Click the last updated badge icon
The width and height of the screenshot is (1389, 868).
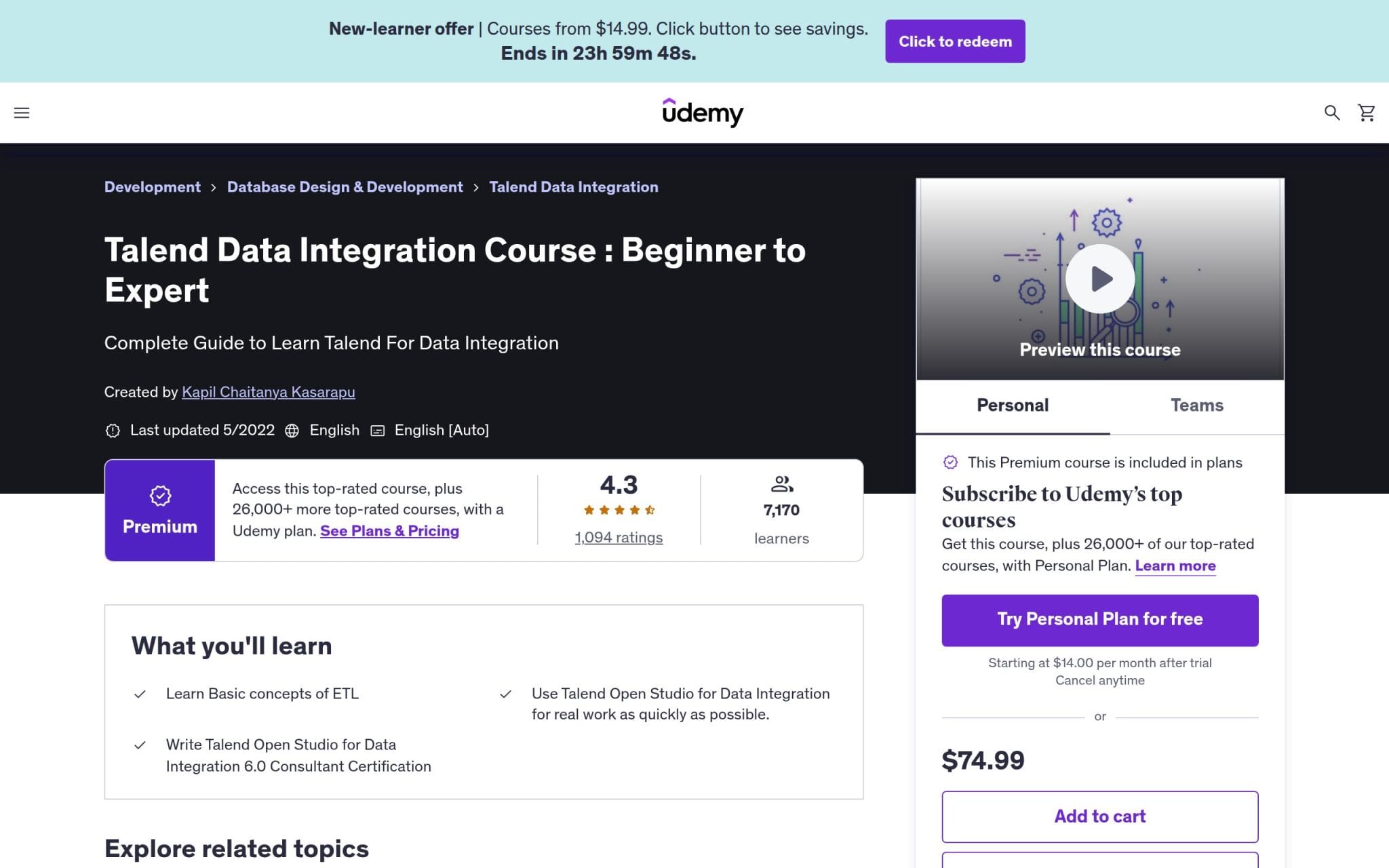[113, 431]
